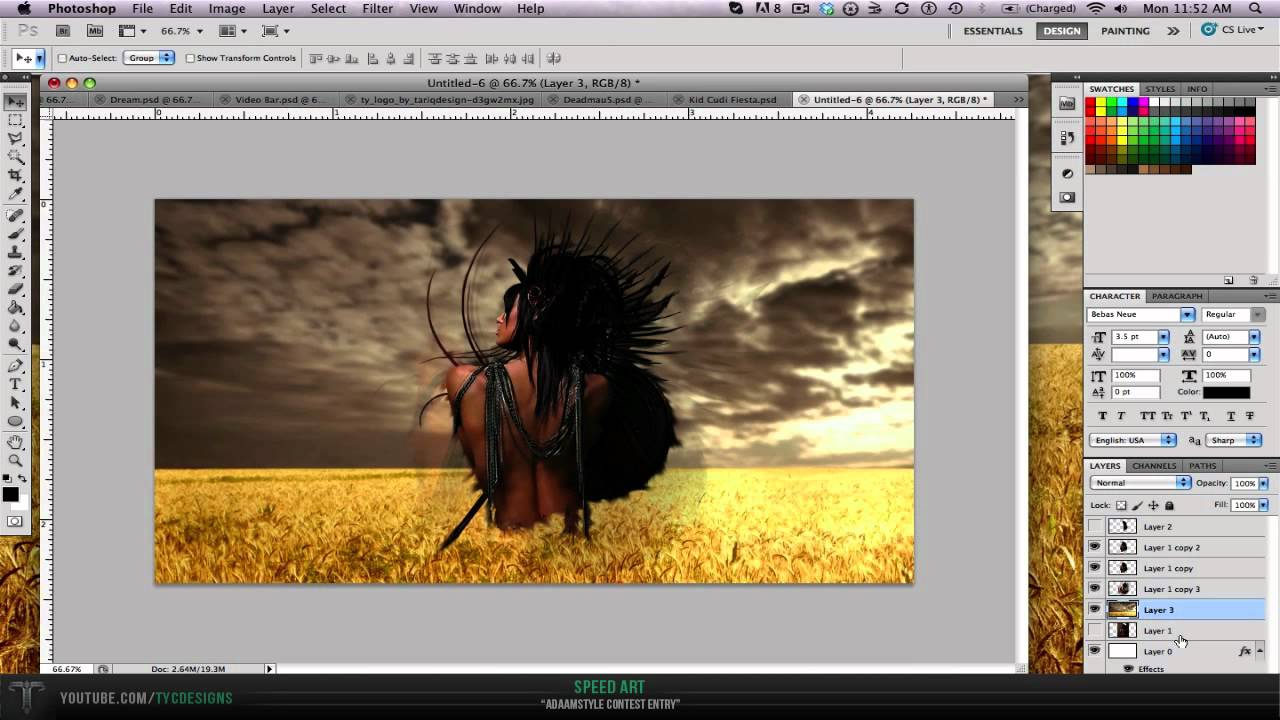Viewport: 1280px width, 720px height.
Task: Switch to the Channels tab
Action: 1154,466
